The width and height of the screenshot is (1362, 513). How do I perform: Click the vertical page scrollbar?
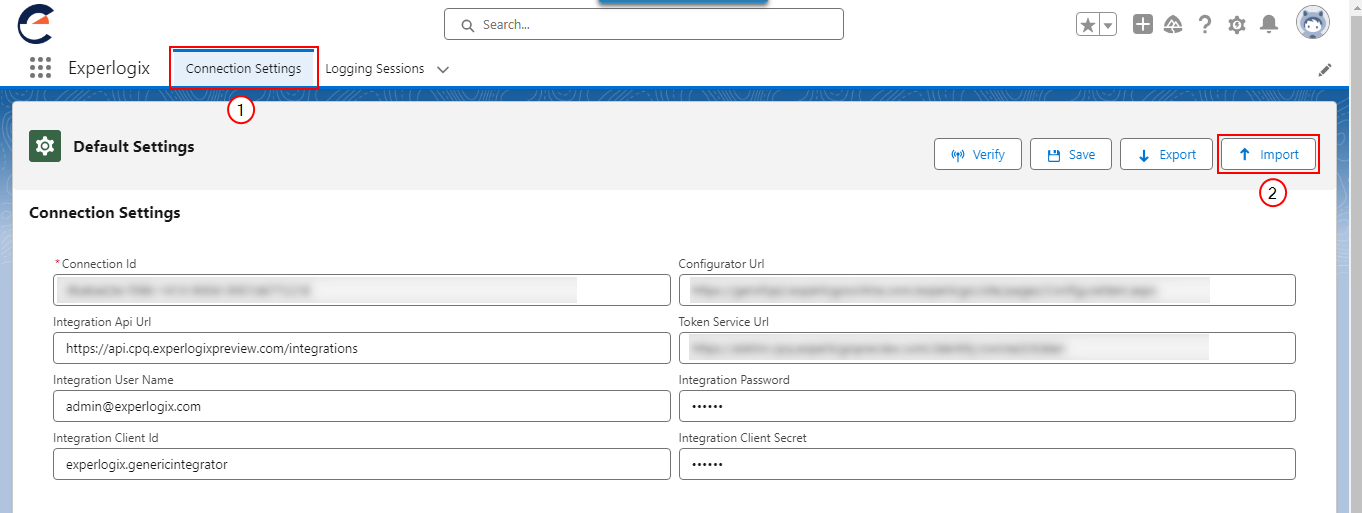[1355, 256]
